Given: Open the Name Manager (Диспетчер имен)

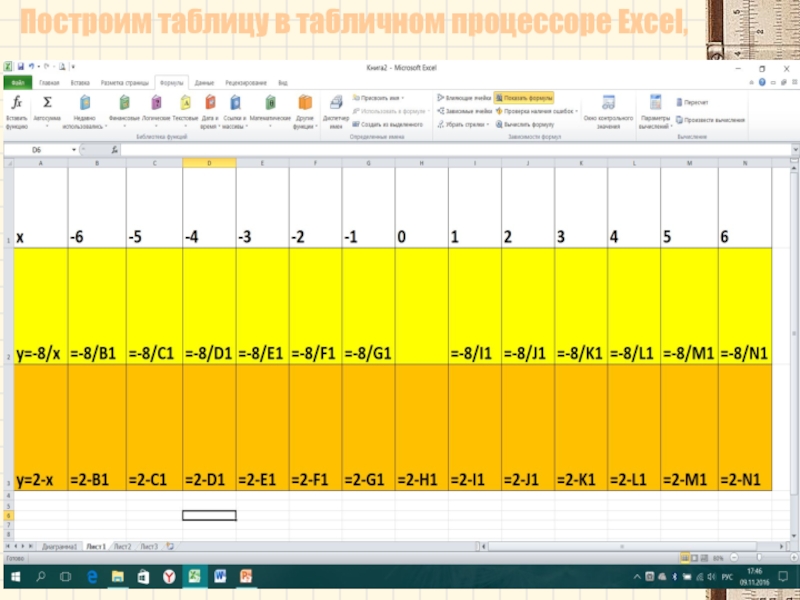Looking at the screenshot, I should 335,108.
